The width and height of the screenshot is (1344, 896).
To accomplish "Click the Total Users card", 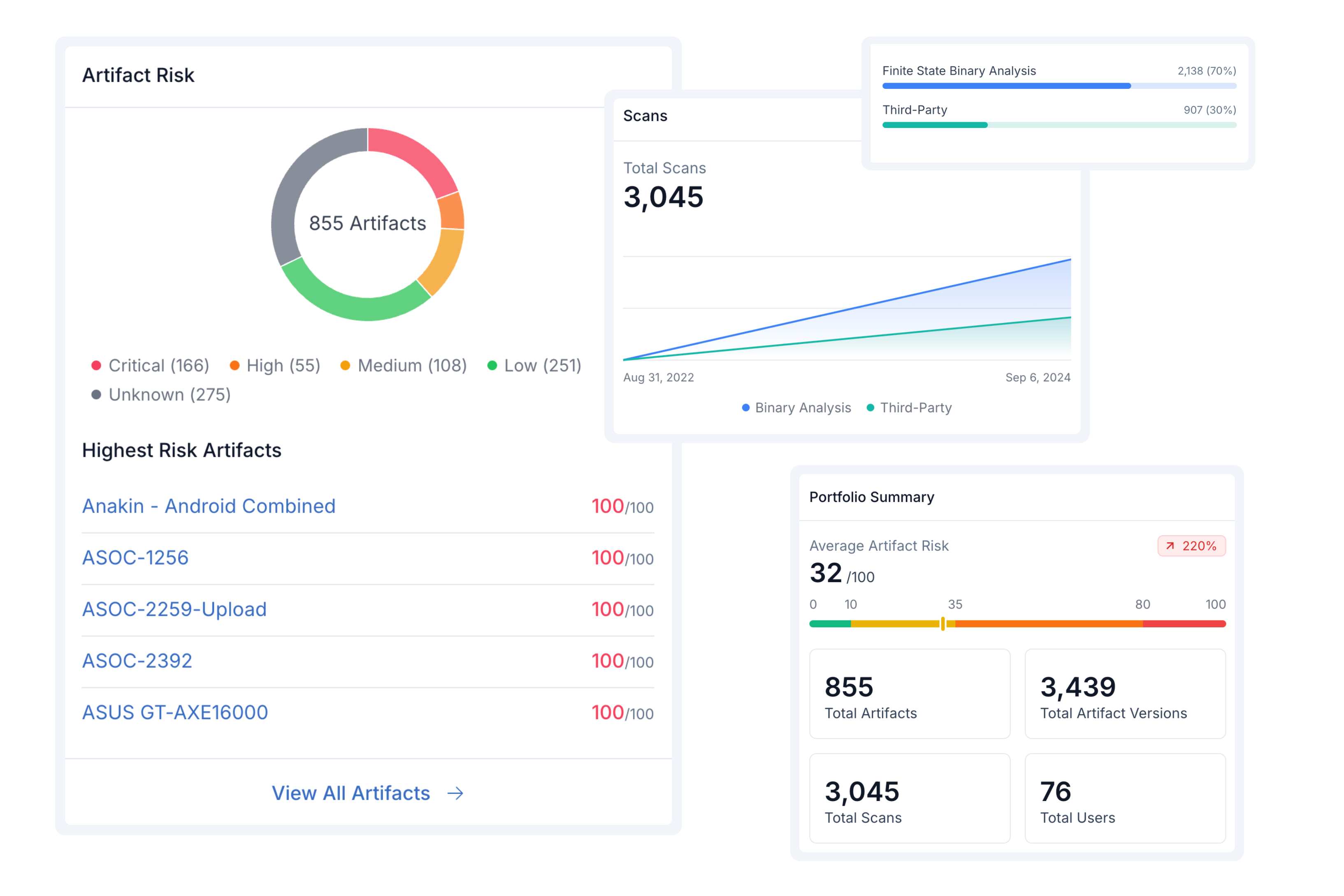I will coord(1125,798).
